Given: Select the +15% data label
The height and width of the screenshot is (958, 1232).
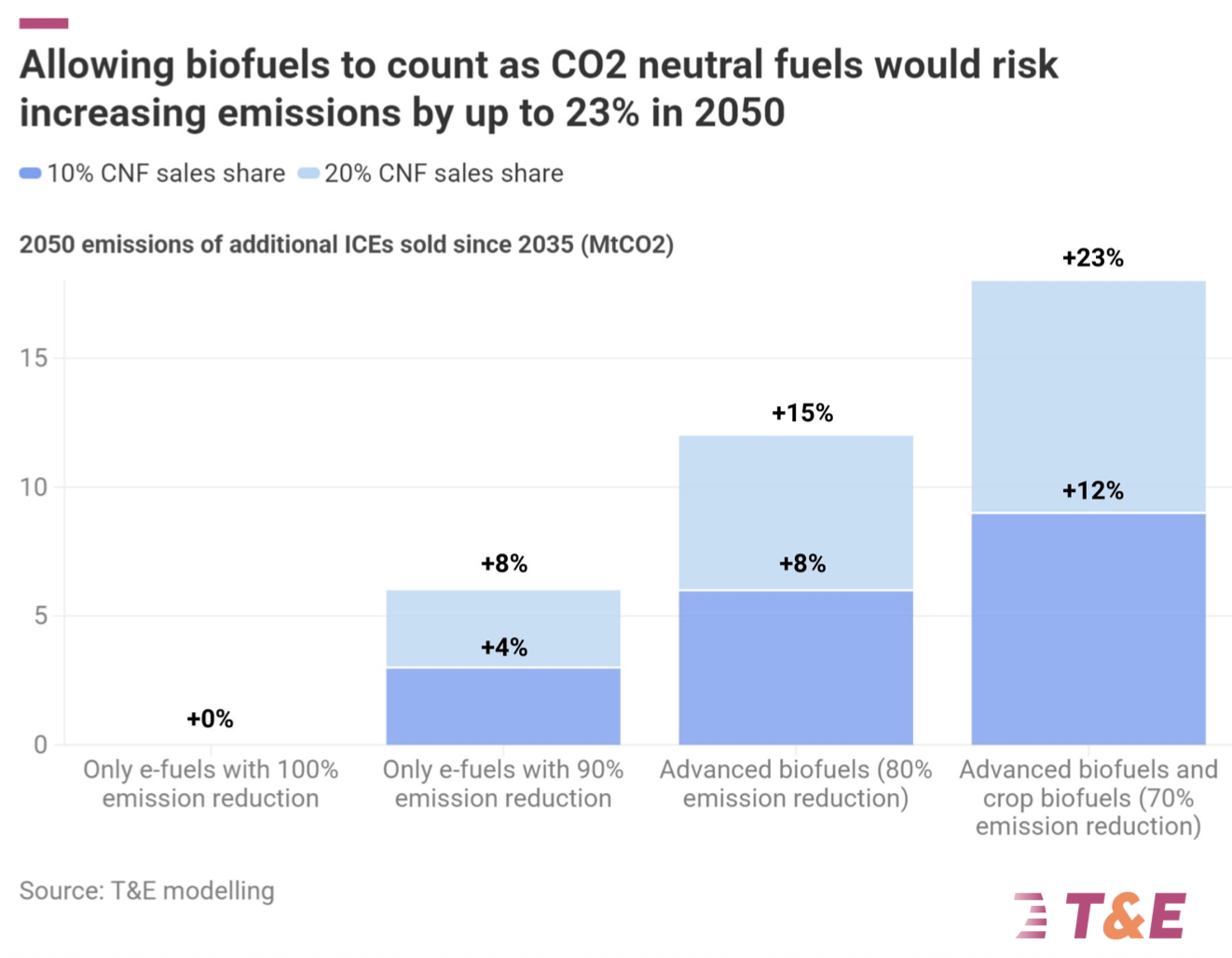Looking at the screenshot, I should (801, 413).
